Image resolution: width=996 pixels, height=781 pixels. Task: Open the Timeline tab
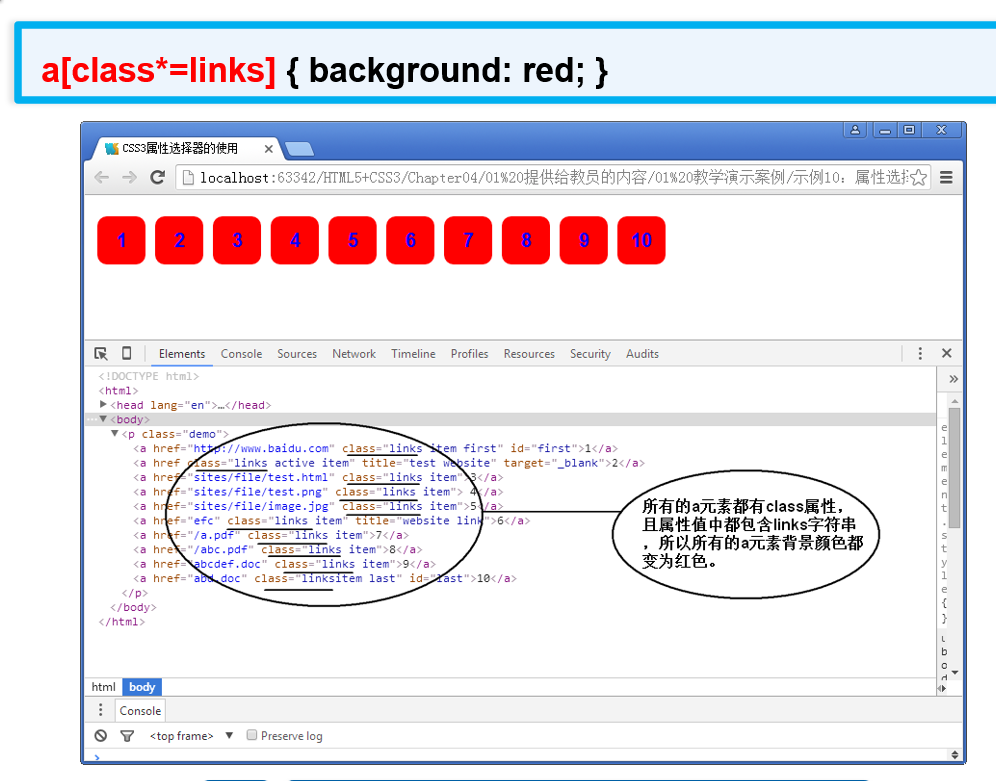pos(413,354)
